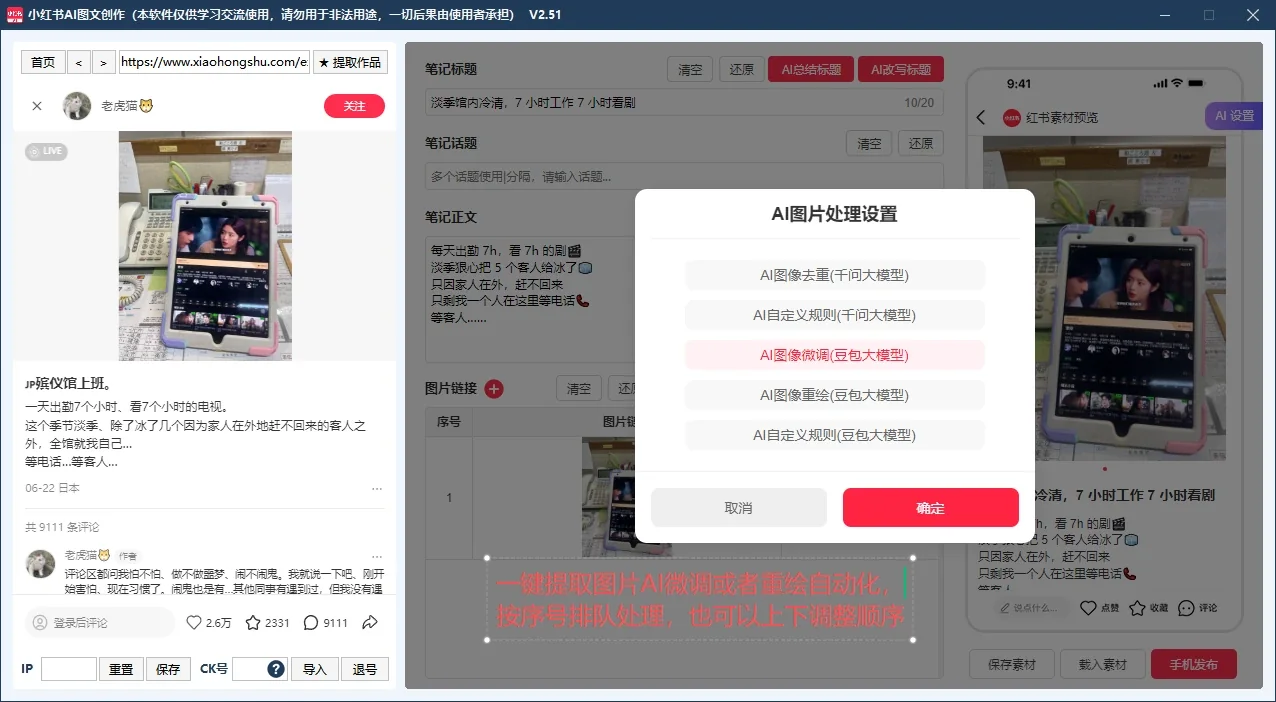Confirm the dialog with 确定

(931, 507)
